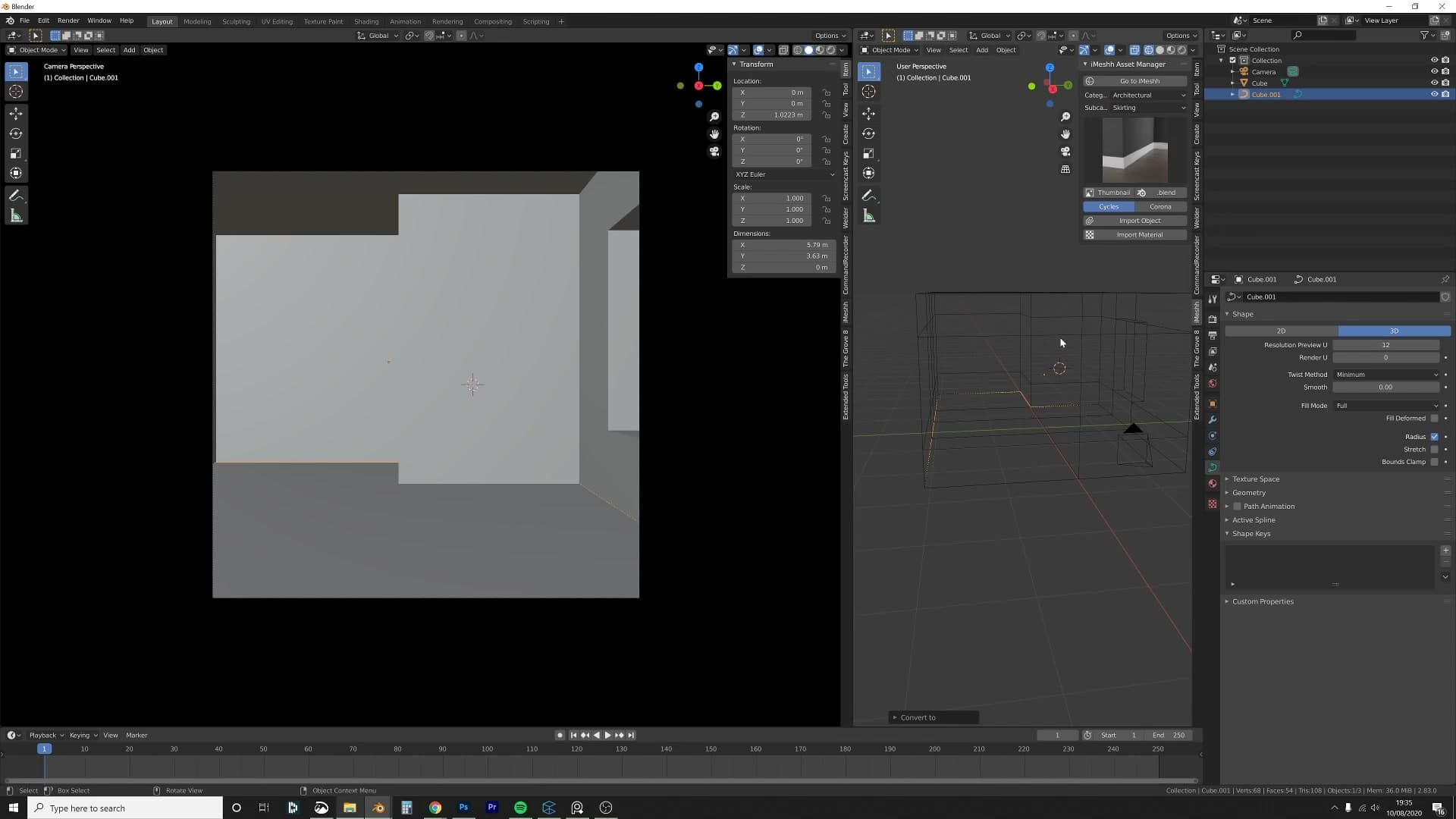Image resolution: width=1456 pixels, height=819 pixels.
Task: Expand the Convert to operator panel
Action: point(934,717)
